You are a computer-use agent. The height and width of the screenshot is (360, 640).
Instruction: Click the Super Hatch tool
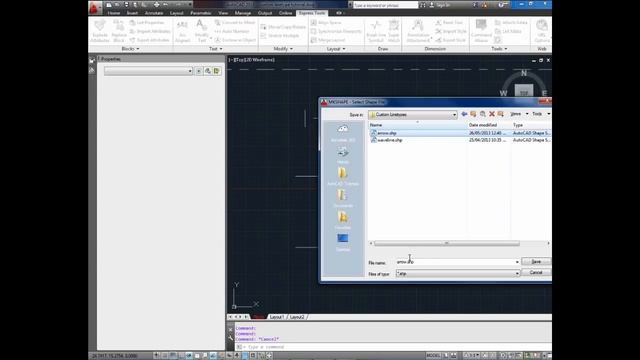click(x=394, y=31)
